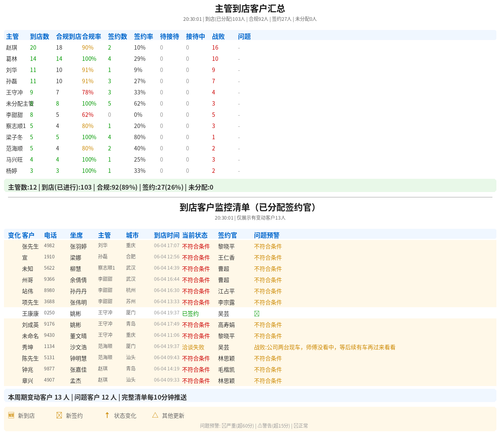500x448 pixels.
Task: Click the green 已签约 status
Action: tap(190, 314)
